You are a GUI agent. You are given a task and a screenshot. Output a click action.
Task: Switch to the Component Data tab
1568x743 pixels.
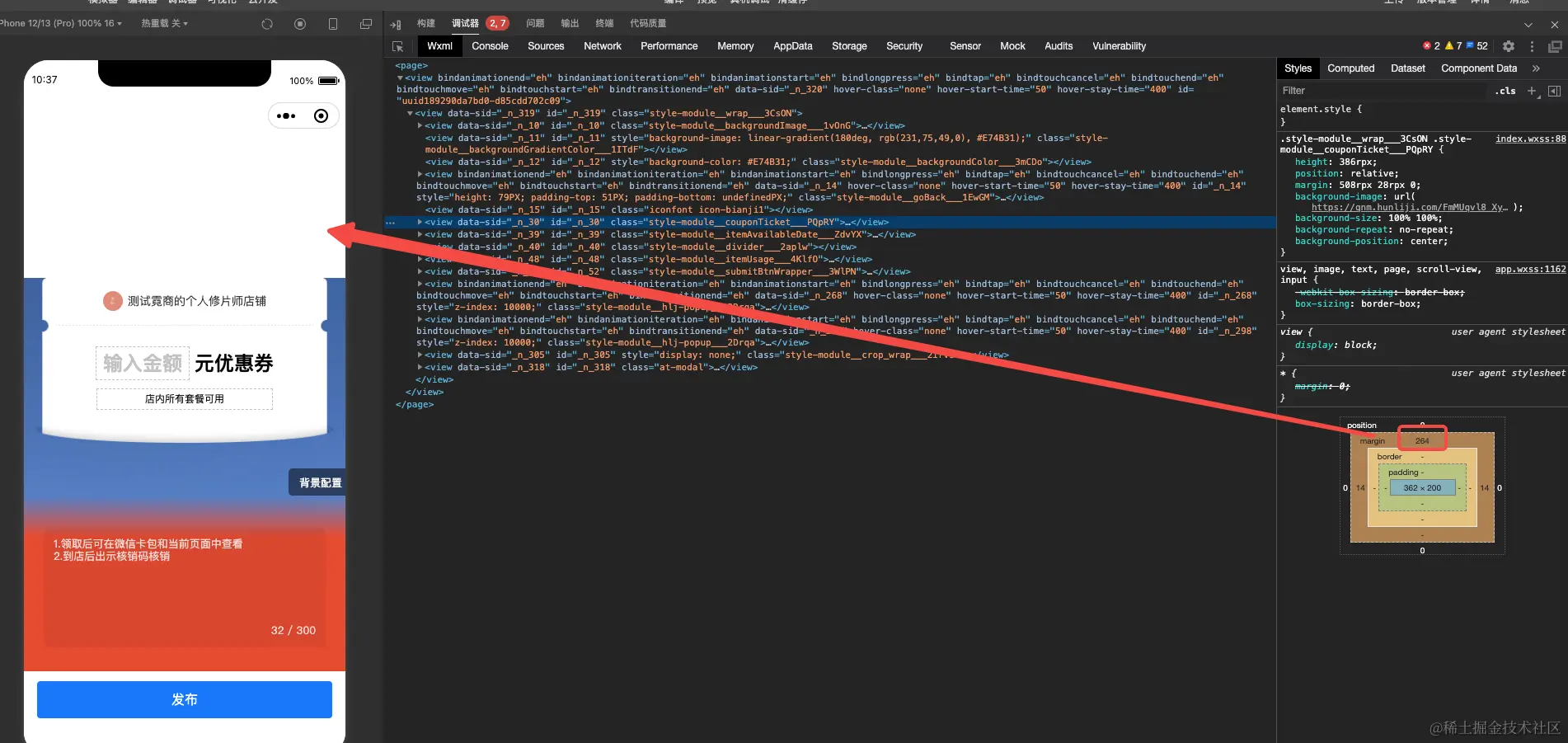(1478, 68)
